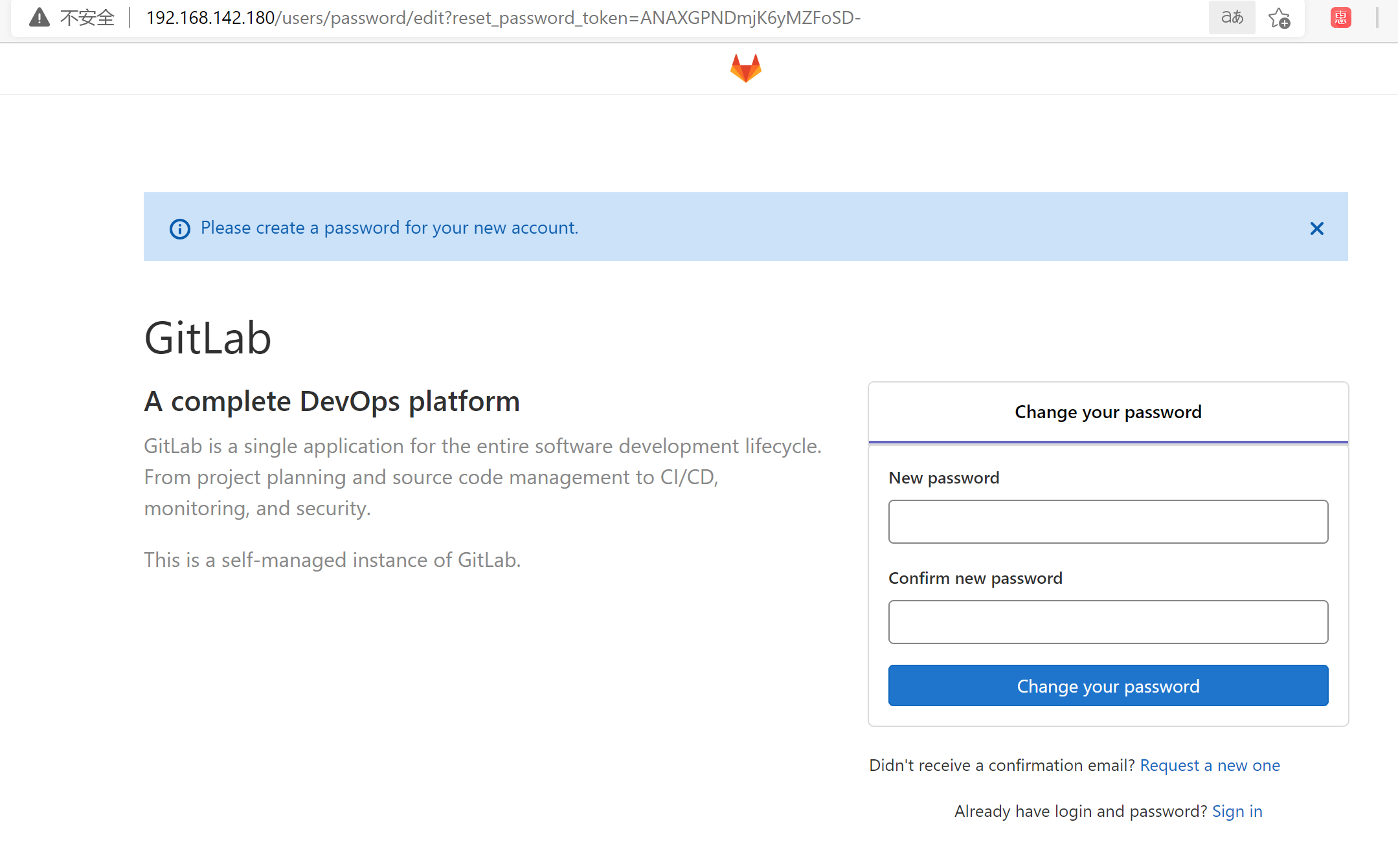Focus the Confirm new password field
The image size is (1398, 868).
[x=1108, y=621]
